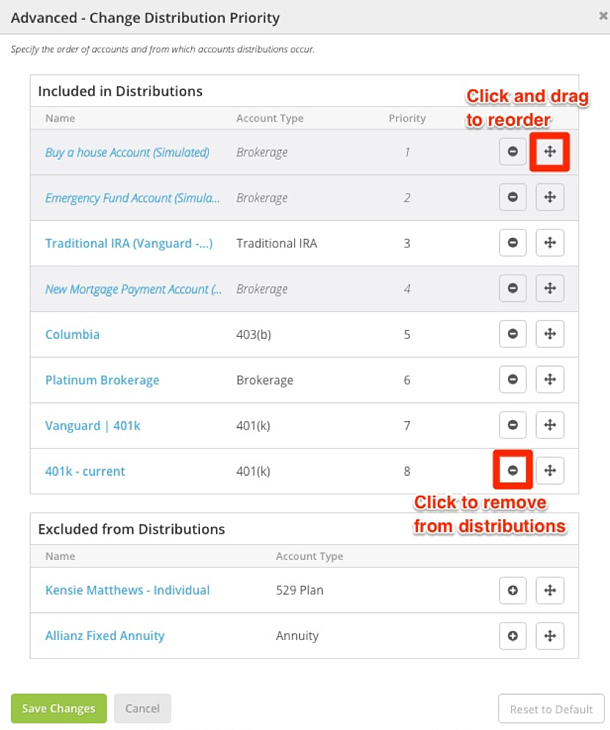Open Platinum Brokerage account link
Image resolution: width=610 pixels, height=730 pixels.
(x=102, y=380)
